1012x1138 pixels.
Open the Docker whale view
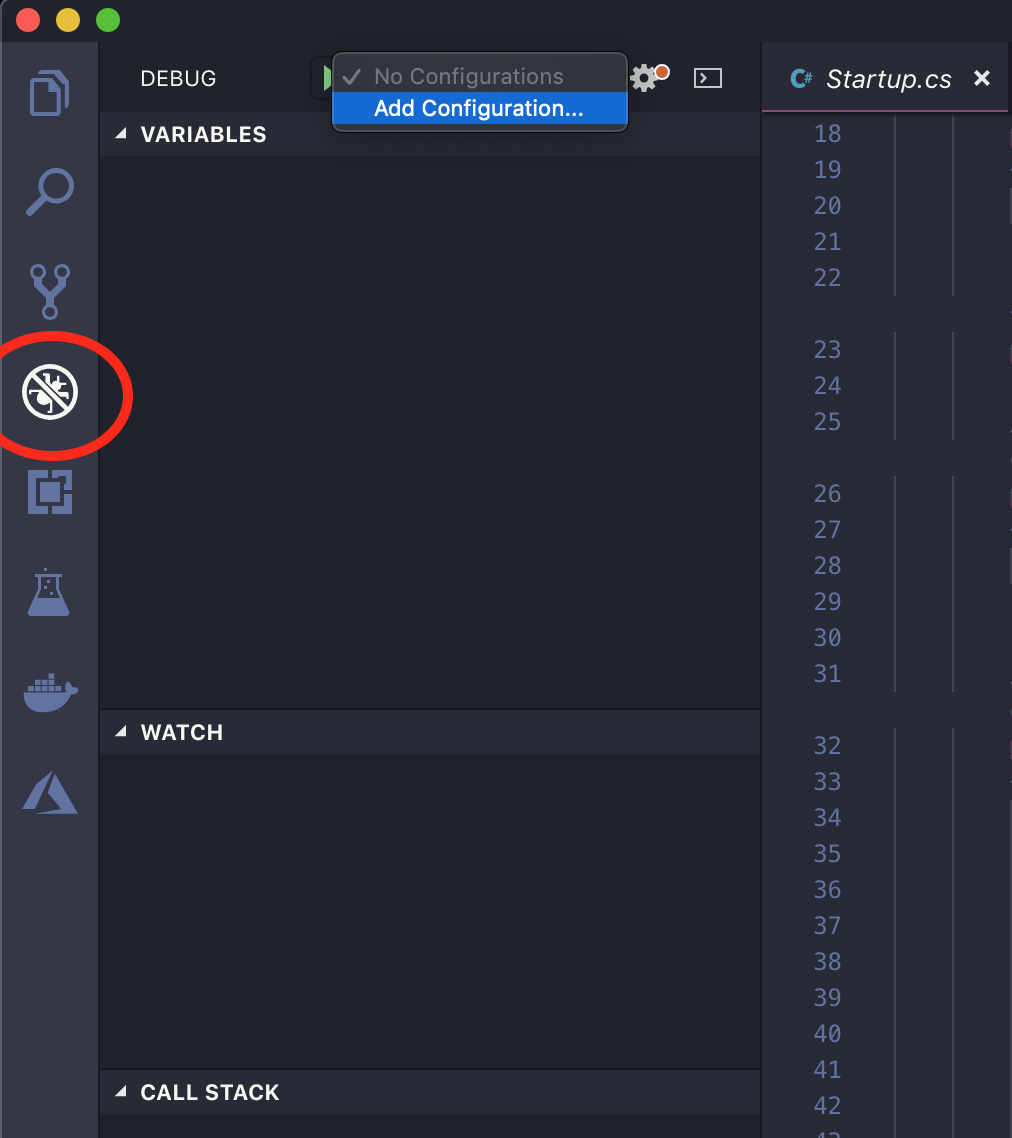point(50,693)
